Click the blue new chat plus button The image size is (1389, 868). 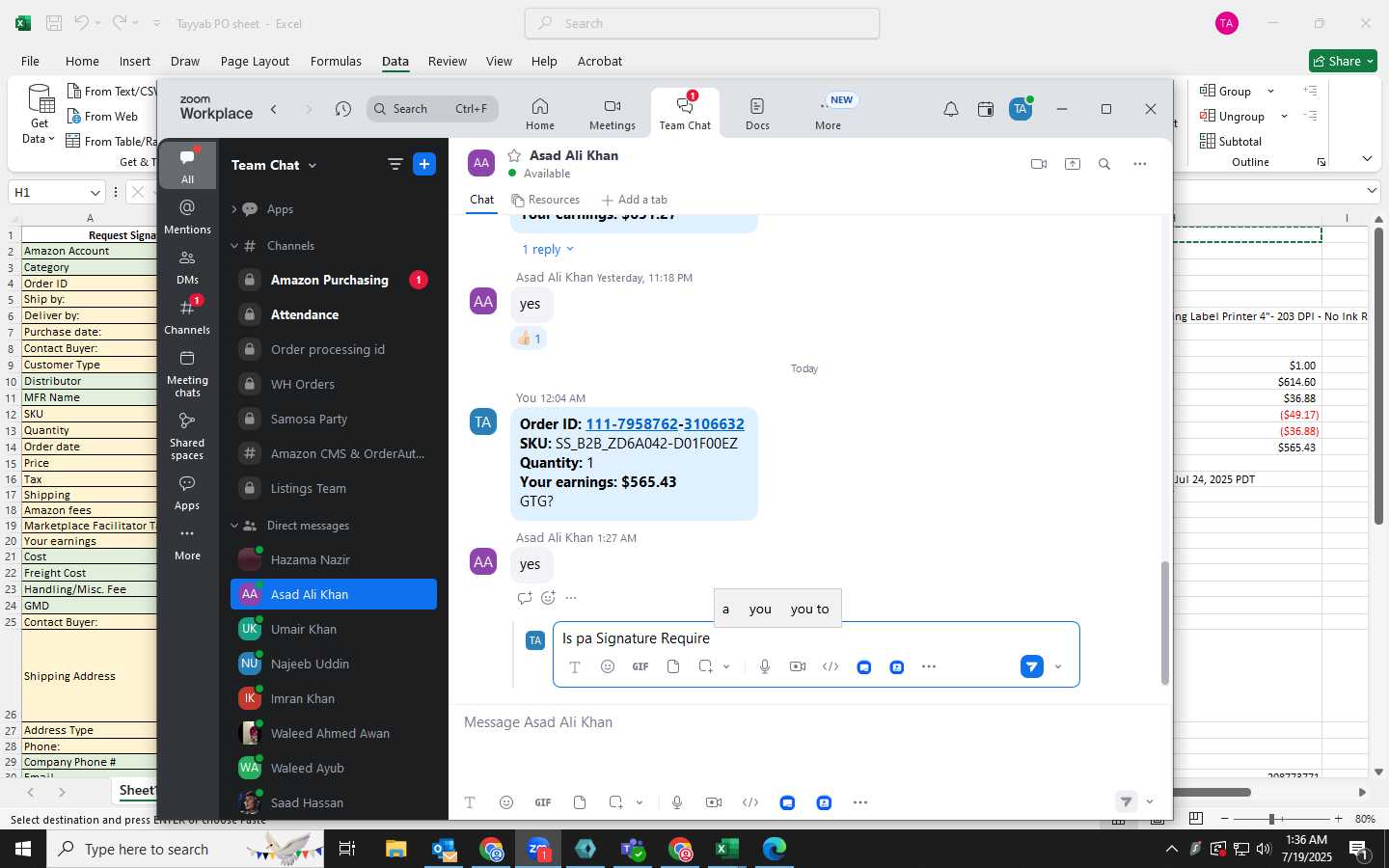(x=424, y=165)
